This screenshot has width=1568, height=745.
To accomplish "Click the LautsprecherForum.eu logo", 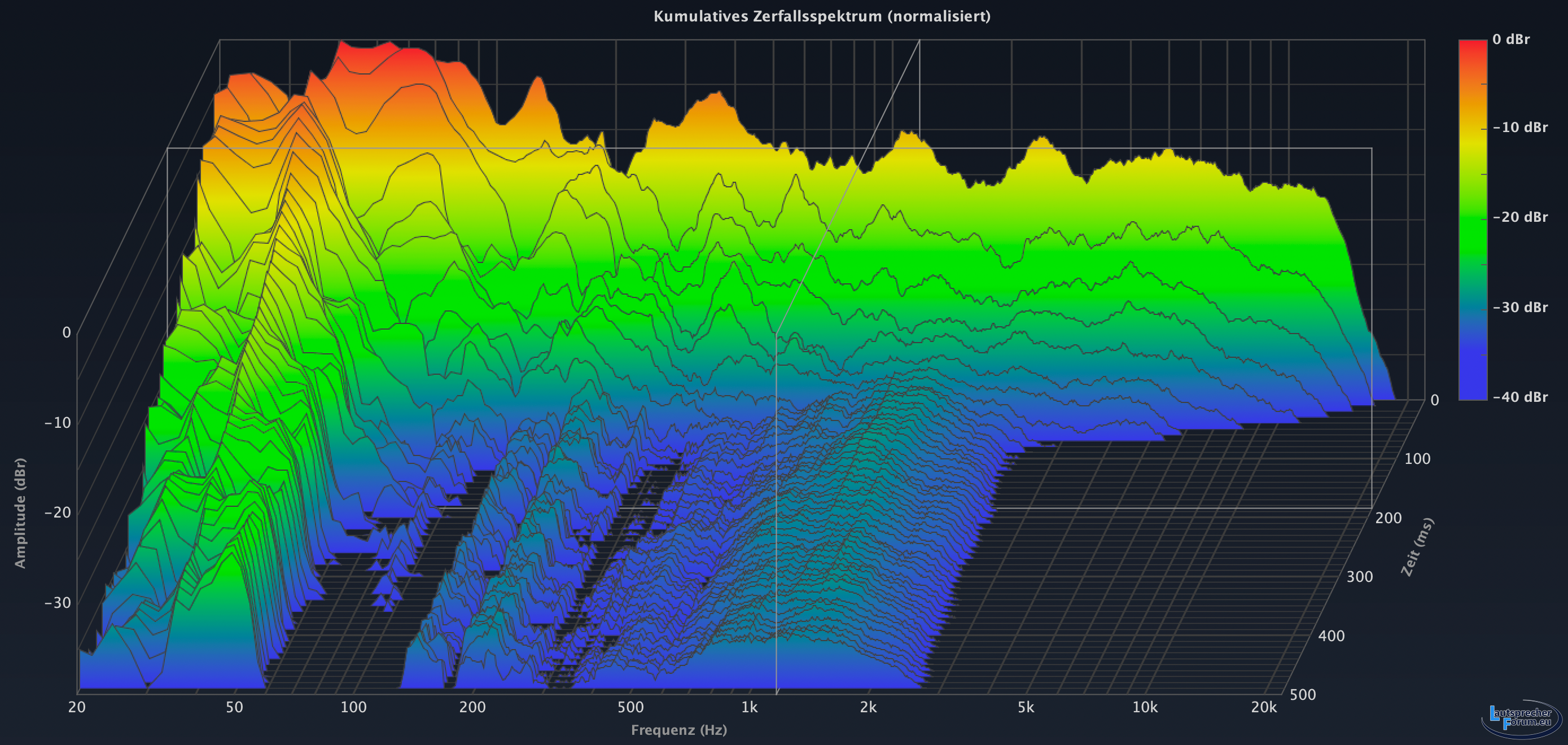I will click(x=1521, y=718).
